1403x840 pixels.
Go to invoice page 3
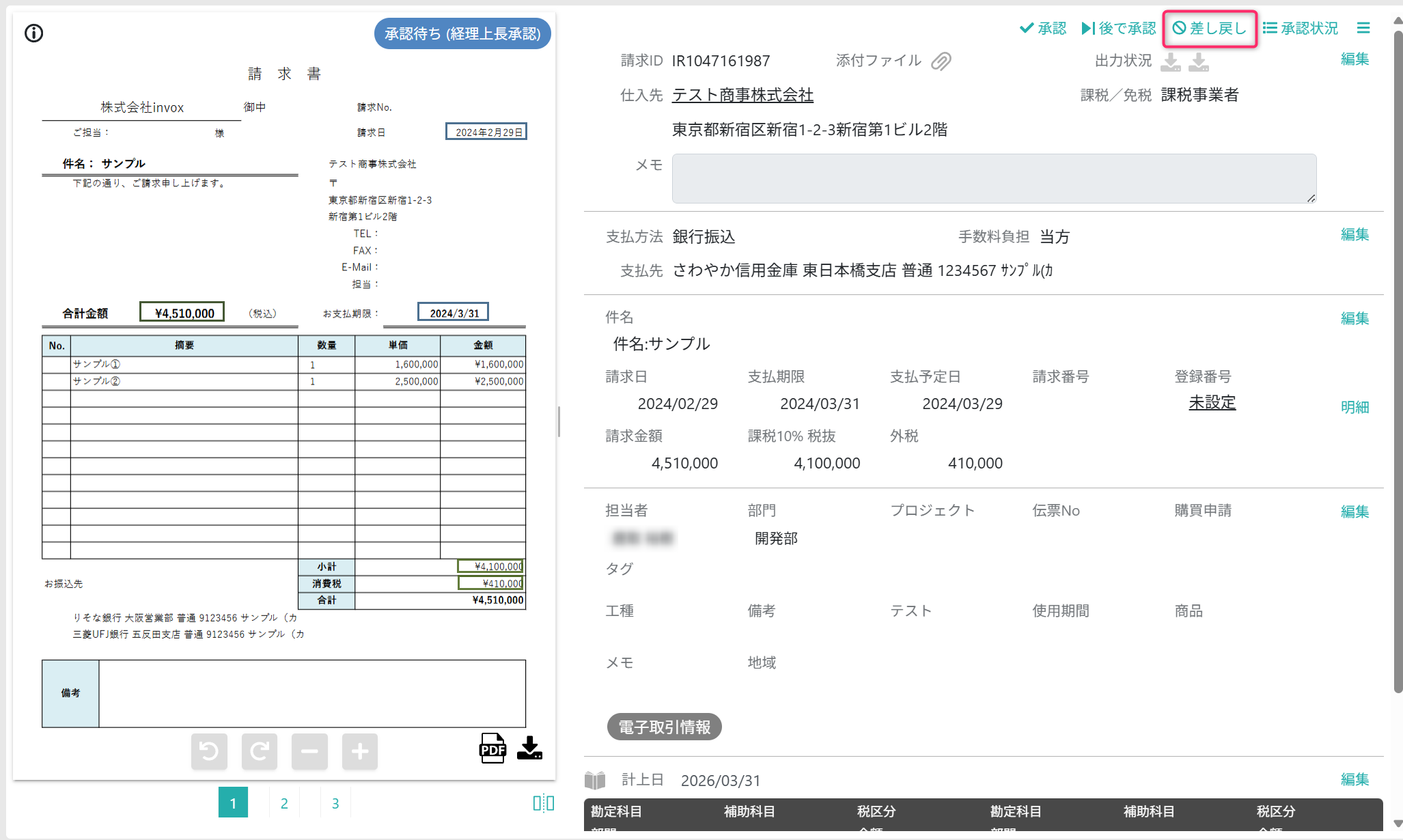[x=335, y=803]
